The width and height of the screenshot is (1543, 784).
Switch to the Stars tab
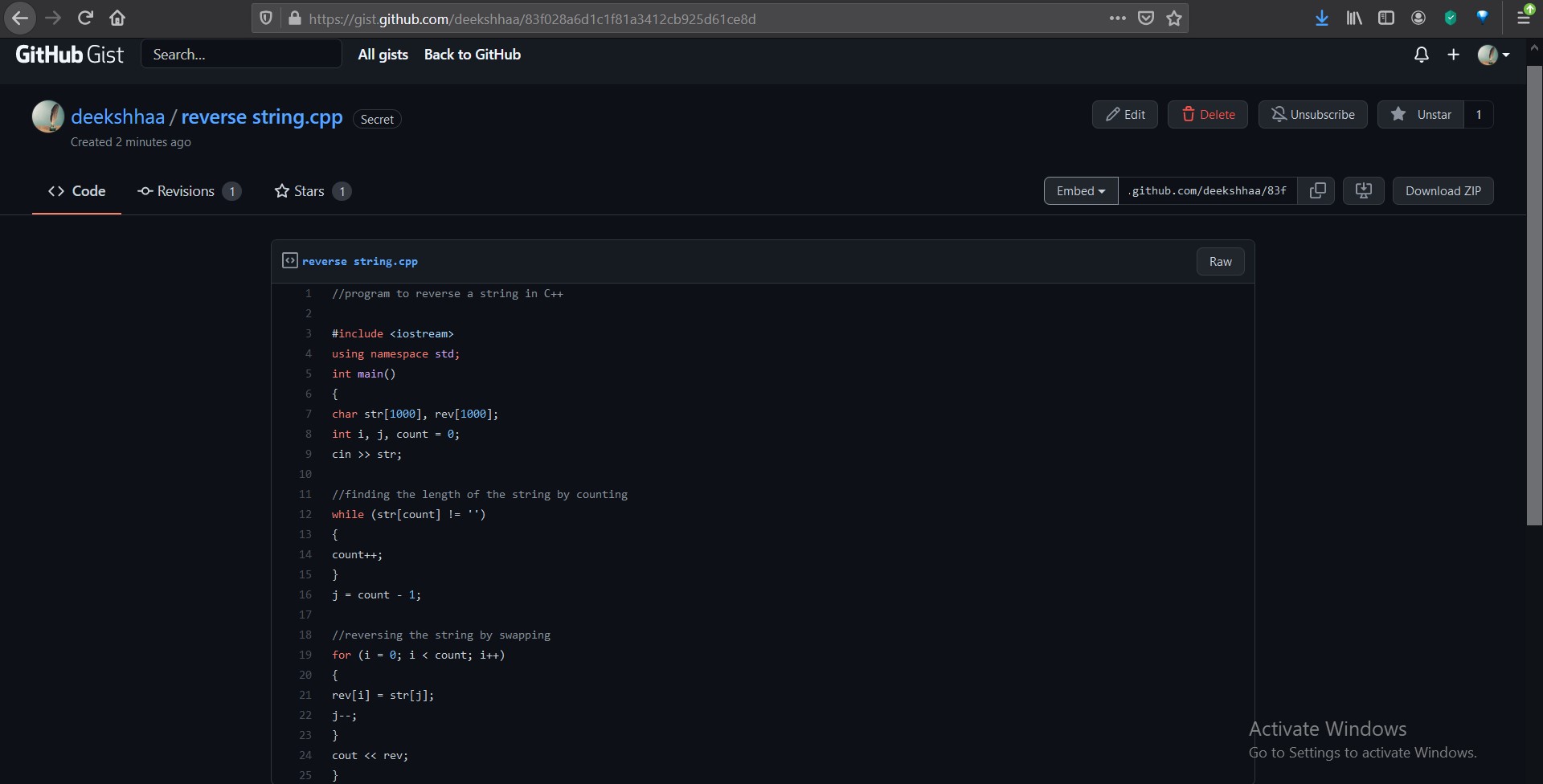313,191
